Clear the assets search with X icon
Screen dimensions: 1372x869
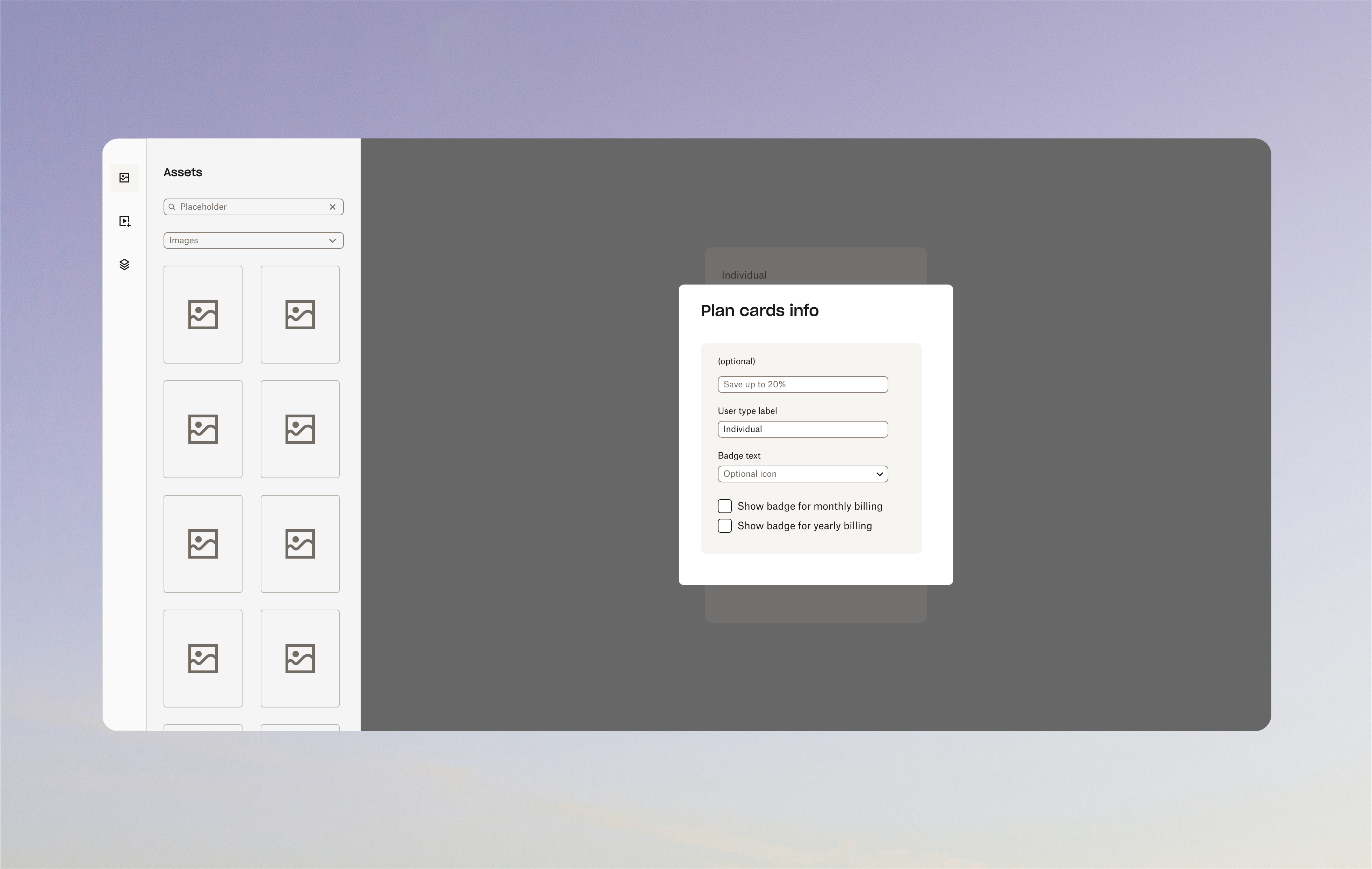point(333,207)
